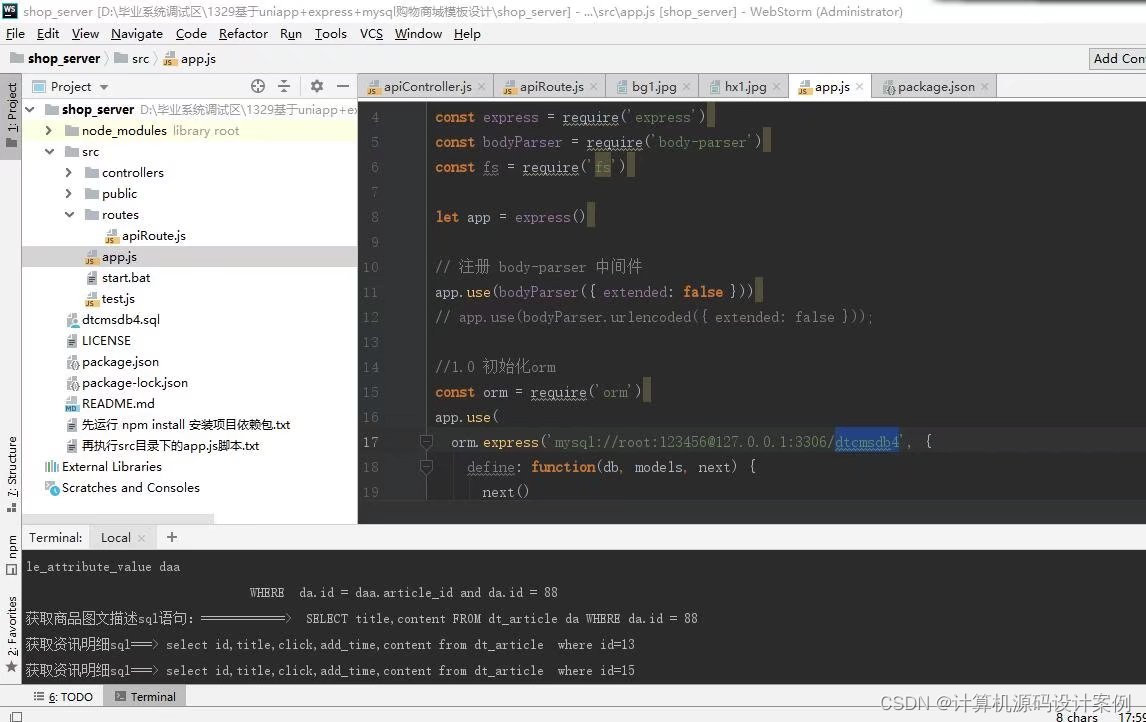Close the apiRoute.js tab
Viewport: 1146px width, 722px height.
click(x=593, y=87)
